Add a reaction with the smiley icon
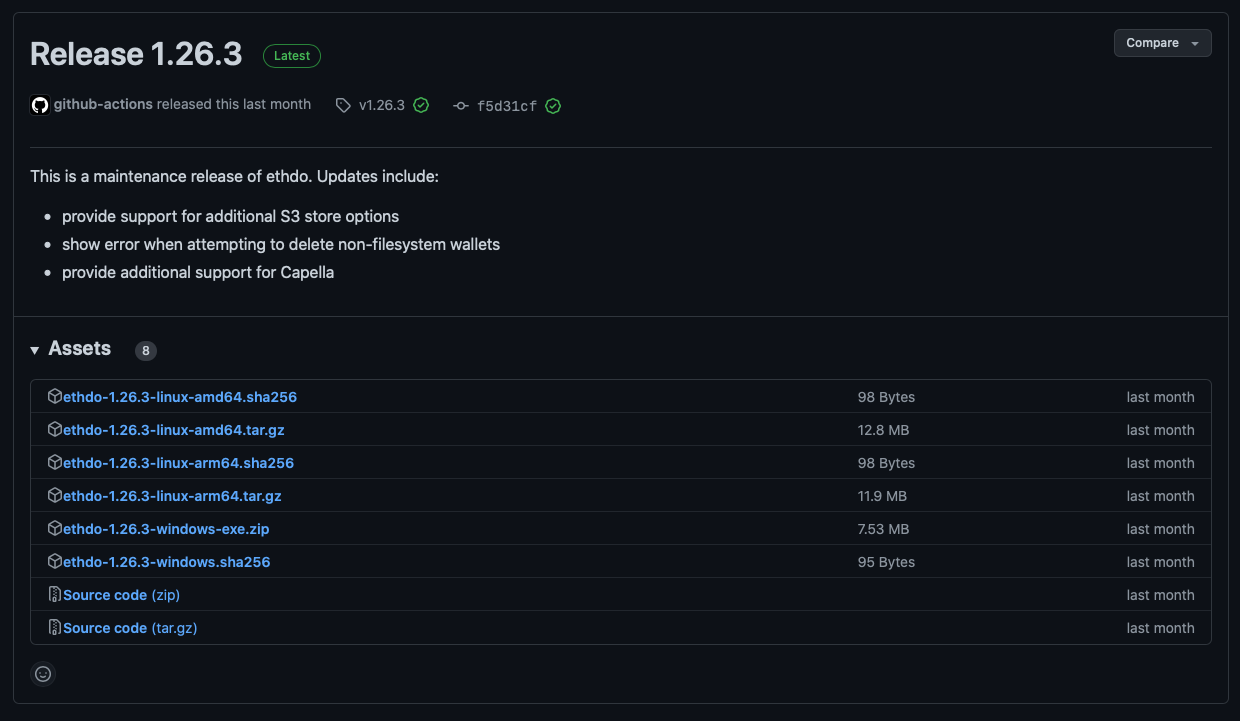 [x=42, y=674]
